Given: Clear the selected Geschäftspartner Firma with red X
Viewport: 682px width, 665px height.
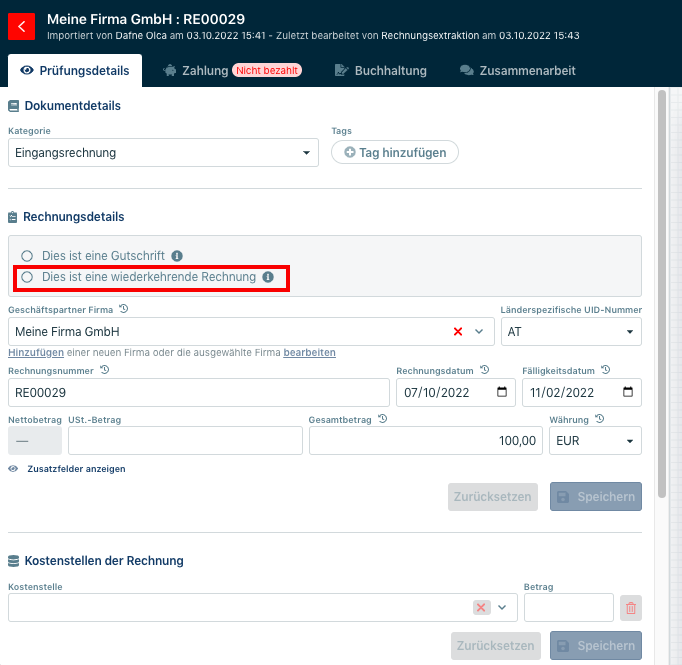Looking at the screenshot, I should [x=458, y=331].
